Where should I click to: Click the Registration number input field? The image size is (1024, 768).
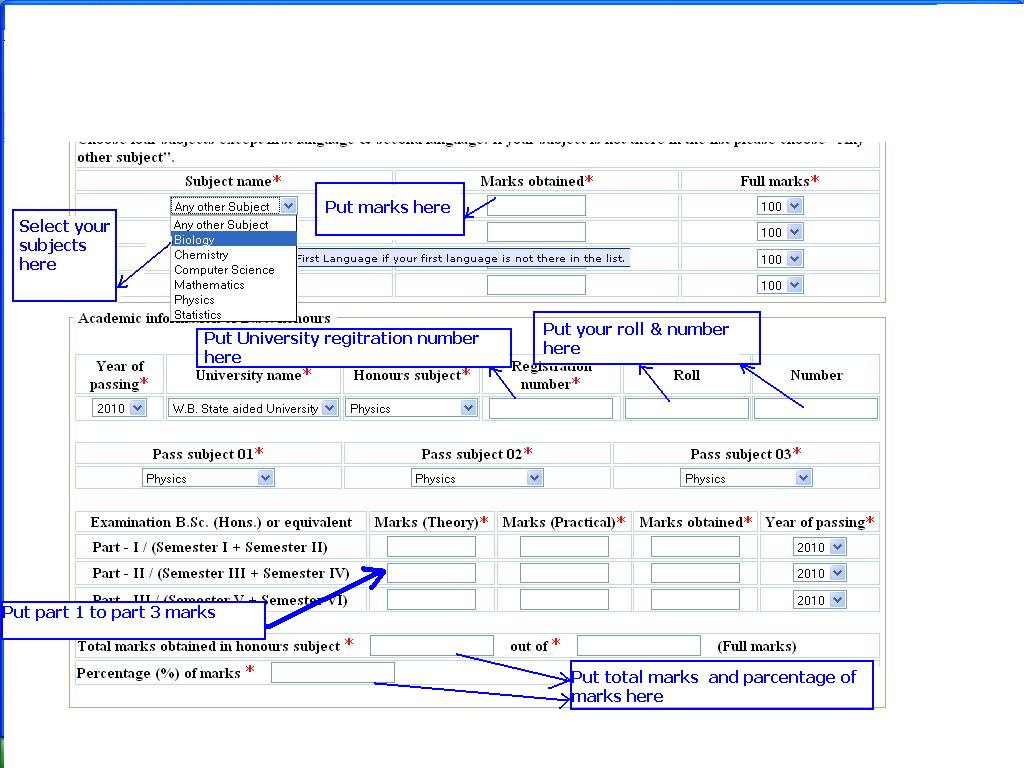551,408
